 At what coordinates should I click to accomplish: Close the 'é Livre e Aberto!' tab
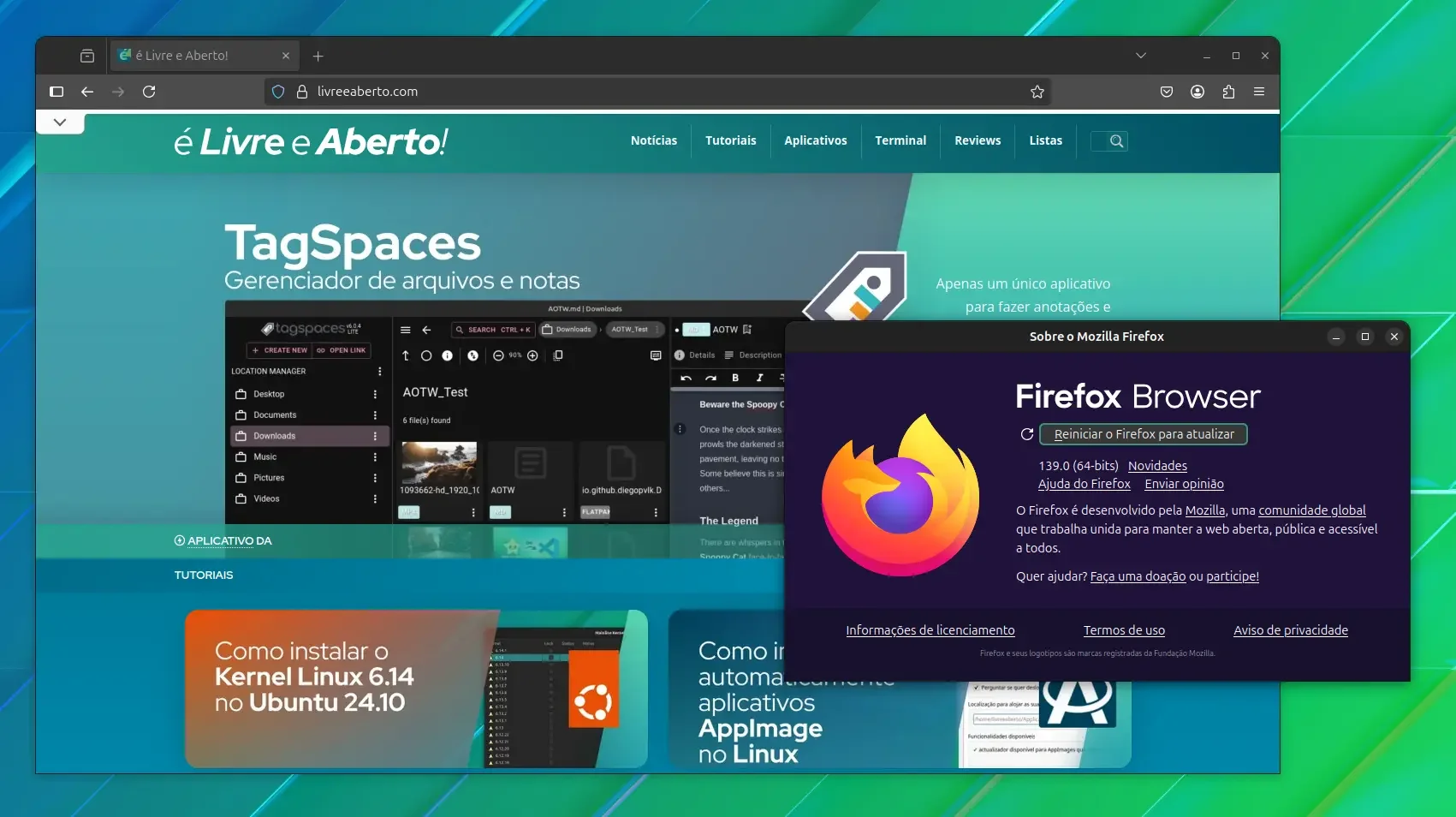[x=286, y=56]
